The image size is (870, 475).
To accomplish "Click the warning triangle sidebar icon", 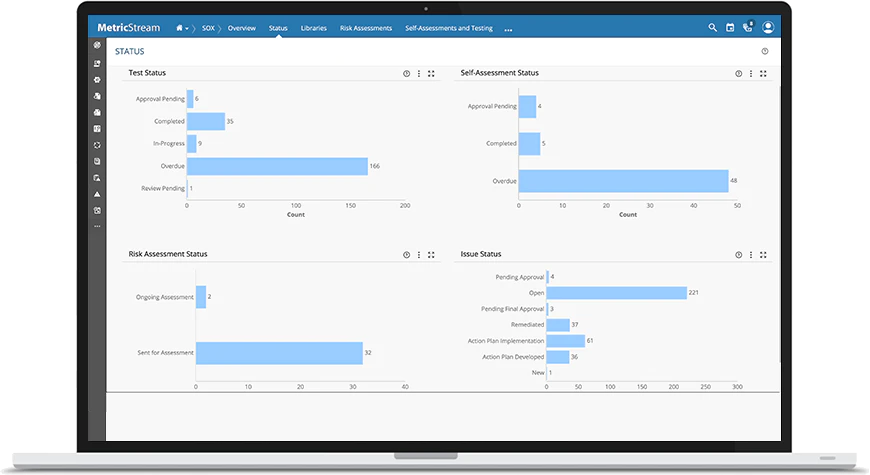I will (97, 194).
